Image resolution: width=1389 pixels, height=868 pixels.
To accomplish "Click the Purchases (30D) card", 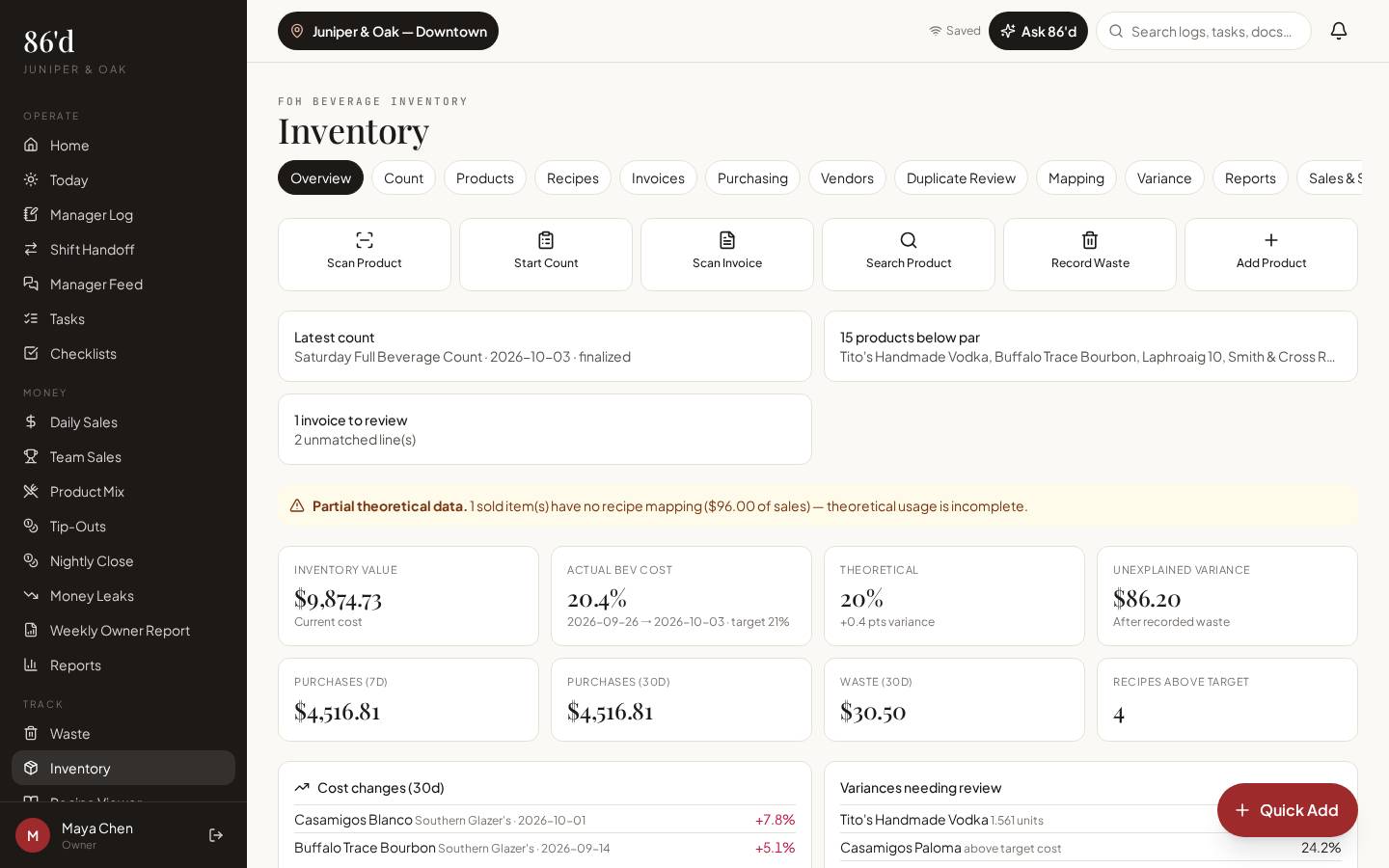I will (x=681, y=699).
